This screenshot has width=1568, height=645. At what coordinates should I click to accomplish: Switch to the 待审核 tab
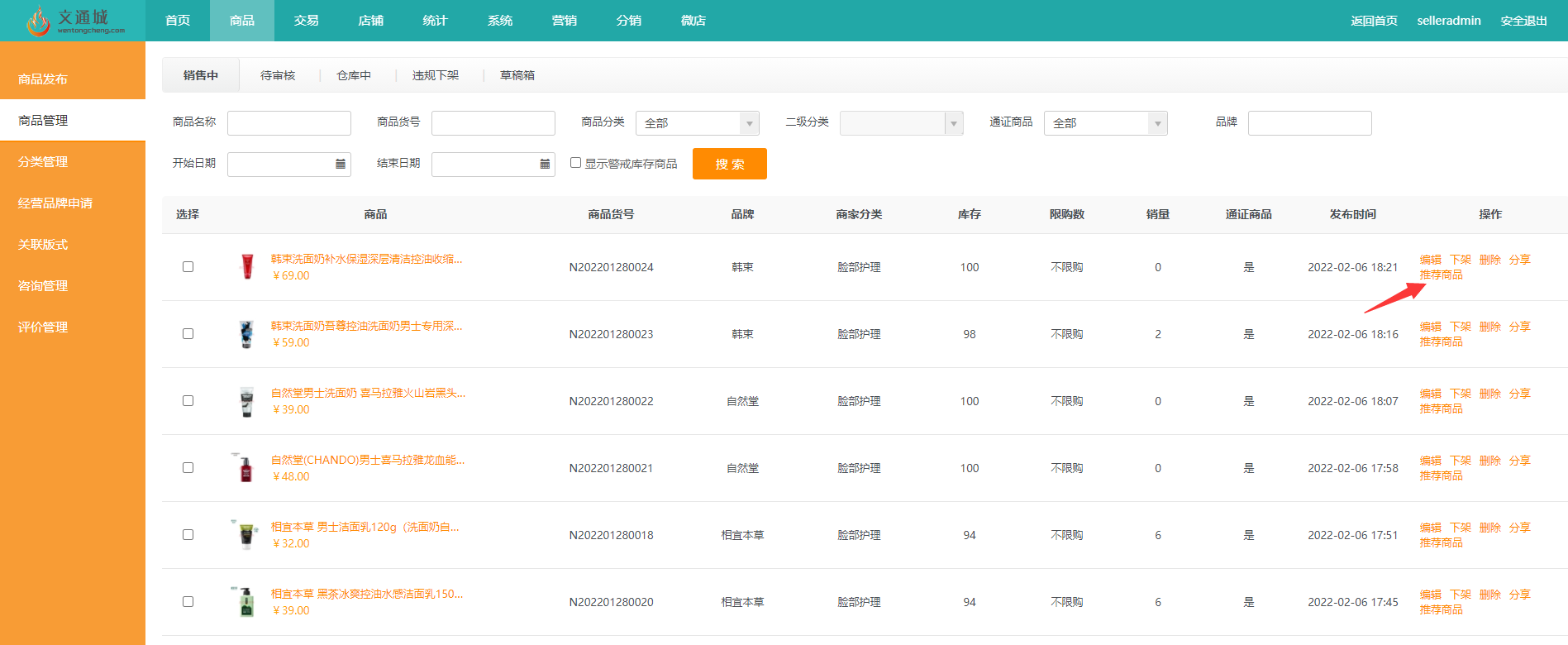(278, 75)
